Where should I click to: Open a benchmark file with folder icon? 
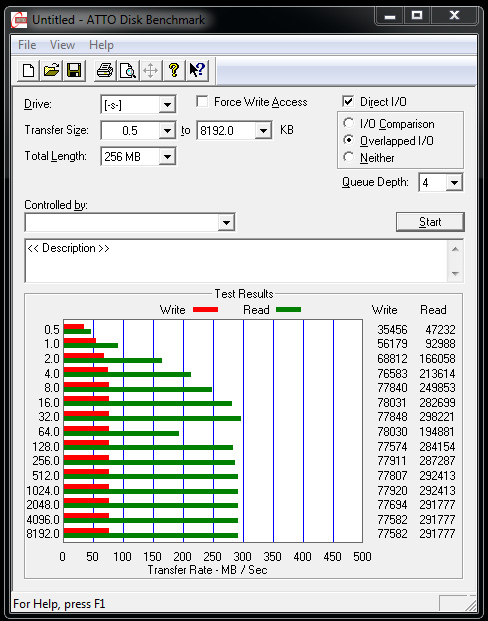pyautogui.click(x=51, y=71)
